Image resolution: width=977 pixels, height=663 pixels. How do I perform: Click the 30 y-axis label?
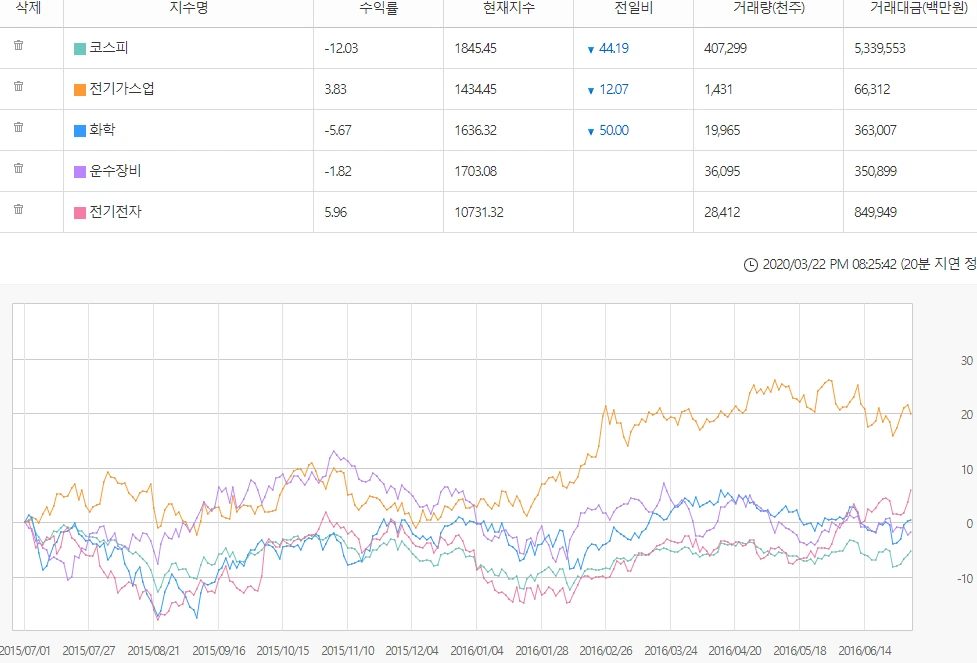pyautogui.click(x=966, y=361)
